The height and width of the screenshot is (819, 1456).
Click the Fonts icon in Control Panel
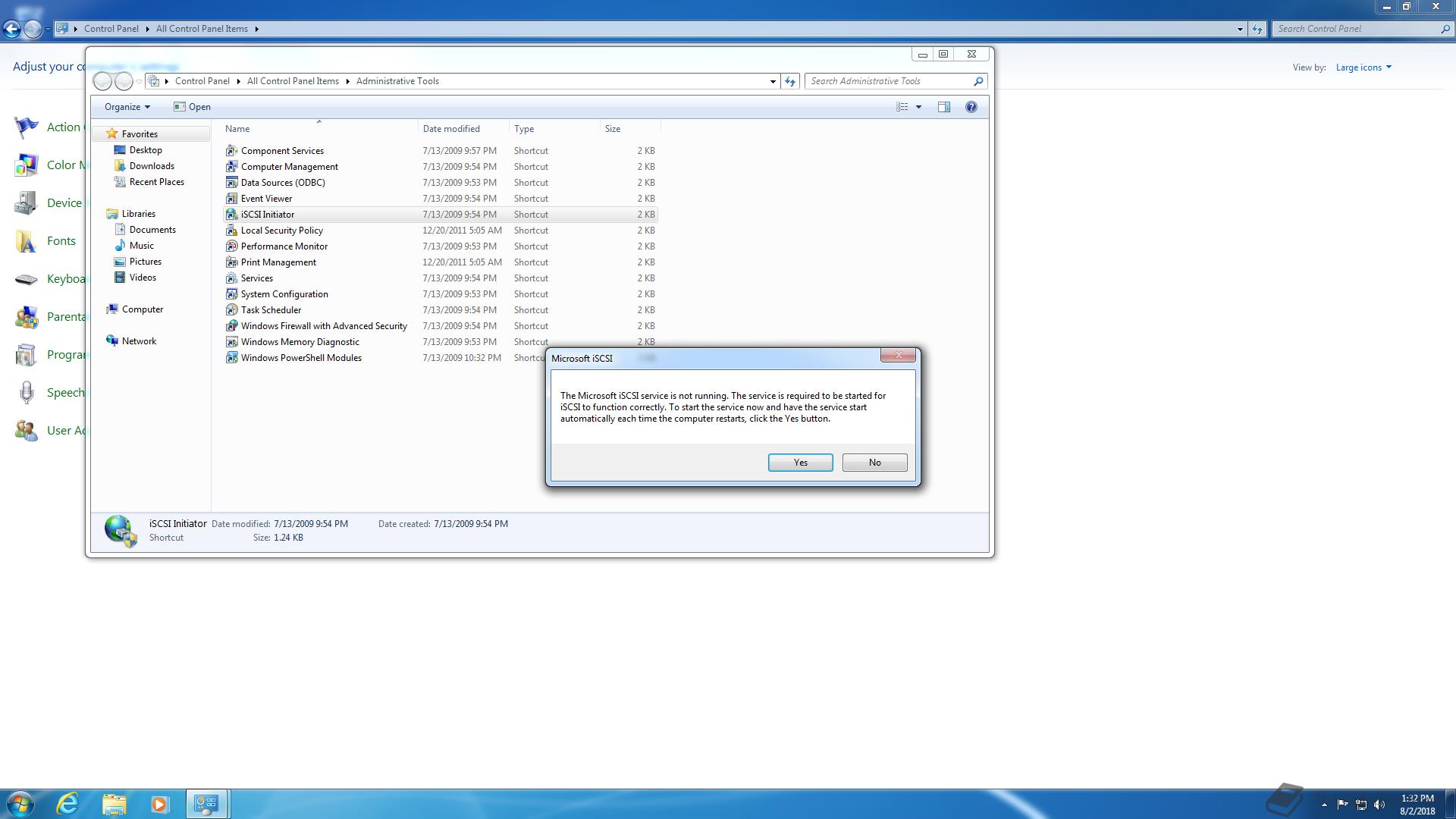[x=27, y=241]
